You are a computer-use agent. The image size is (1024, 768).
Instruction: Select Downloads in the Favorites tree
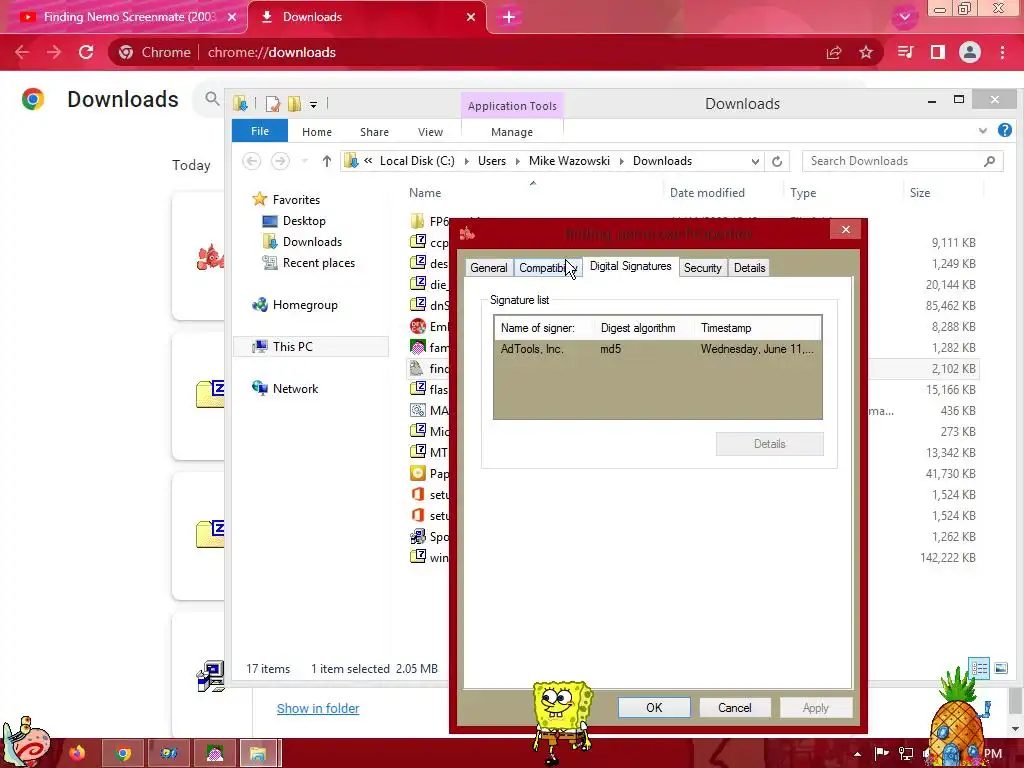[x=312, y=242]
